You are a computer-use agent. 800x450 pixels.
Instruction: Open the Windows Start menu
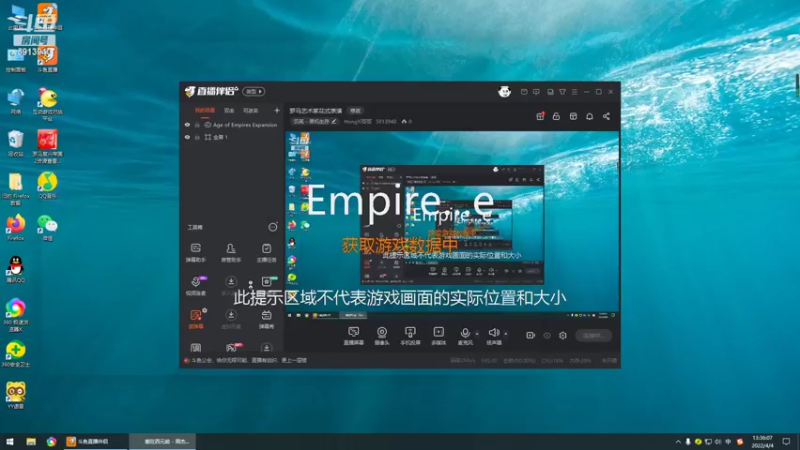pos(10,441)
